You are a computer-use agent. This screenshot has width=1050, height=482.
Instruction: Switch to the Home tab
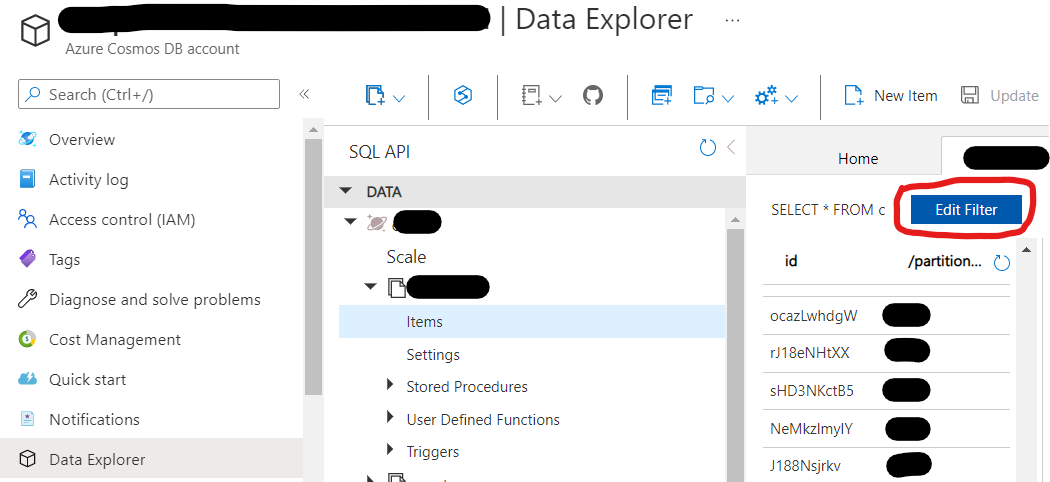857,158
